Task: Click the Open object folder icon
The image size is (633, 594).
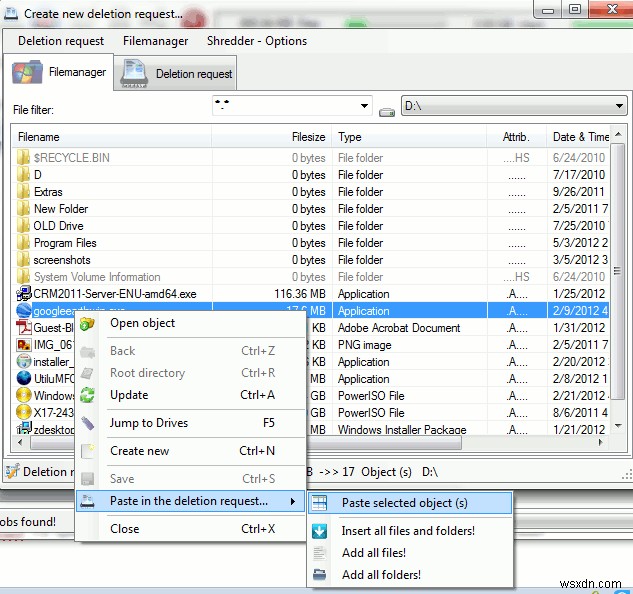Action: pos(87,324)
